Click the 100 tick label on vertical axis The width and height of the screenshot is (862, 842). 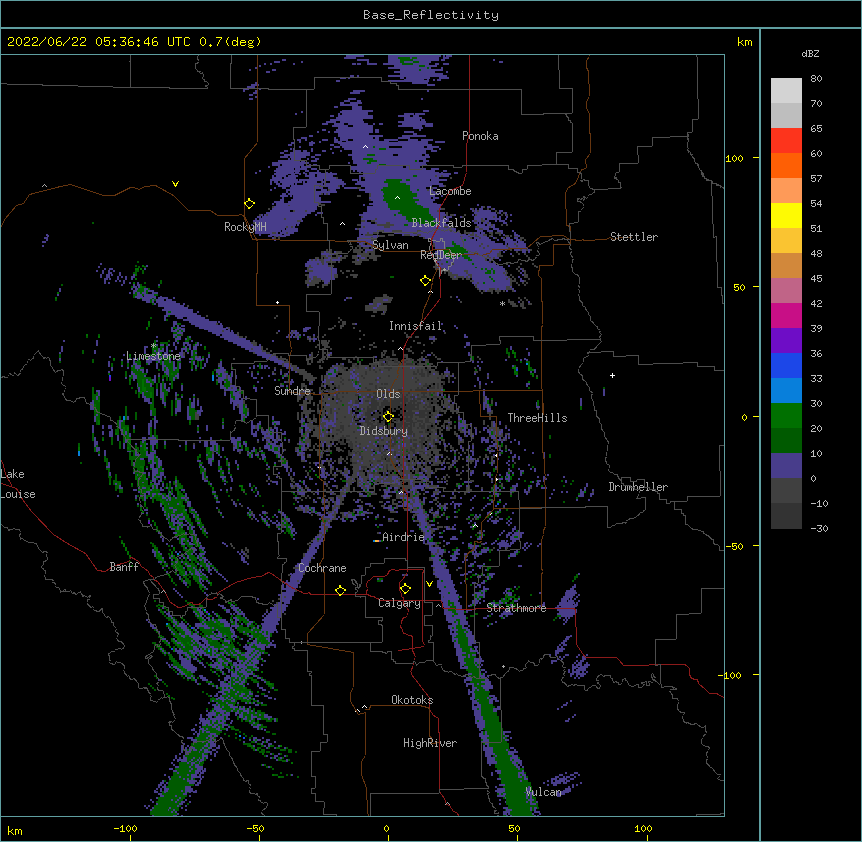[734, 158]
